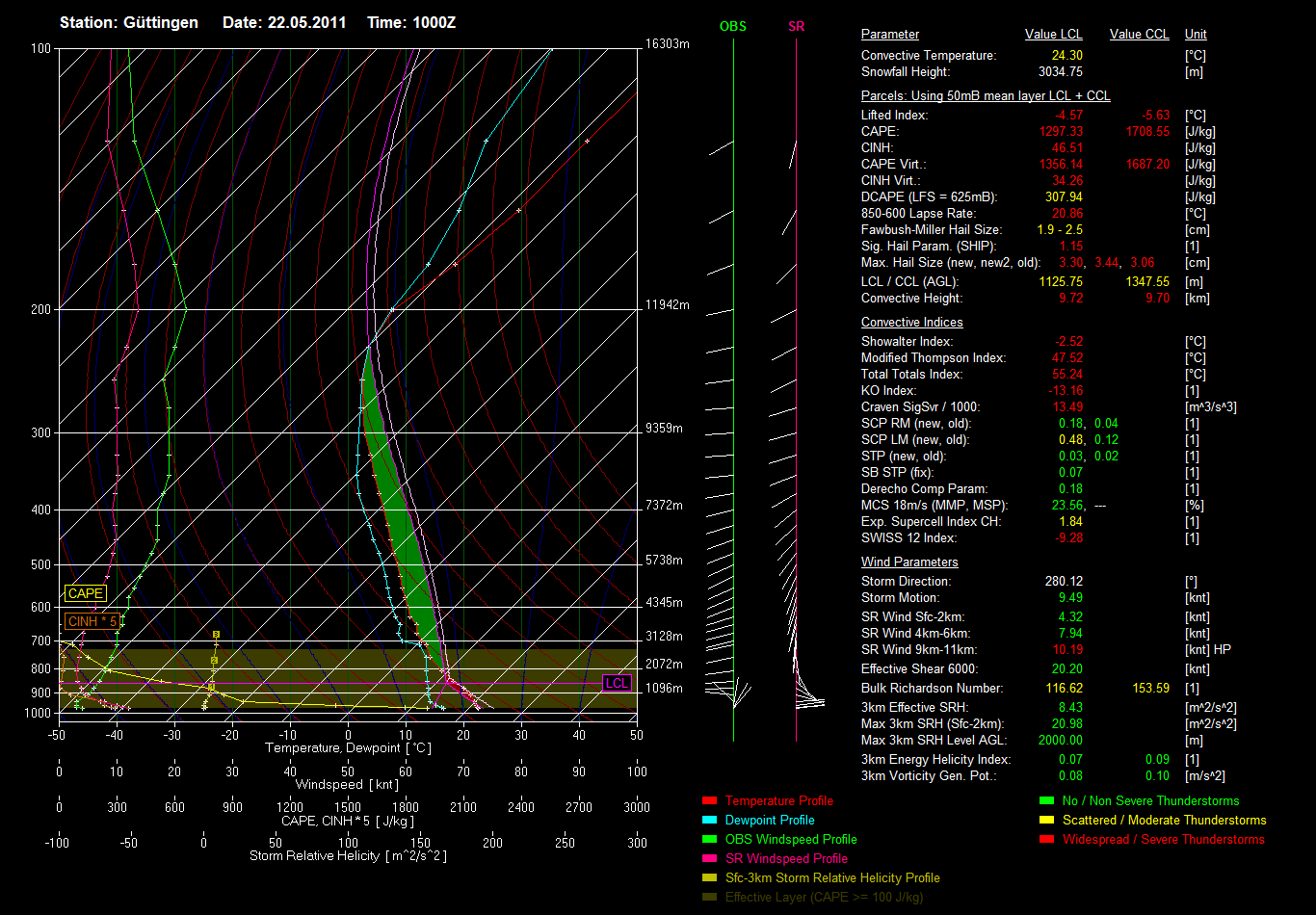Select the cyan Dewpoint Profile legend swatch
The width and height of the screenshot is (1316, 915).
click(710, 821)
